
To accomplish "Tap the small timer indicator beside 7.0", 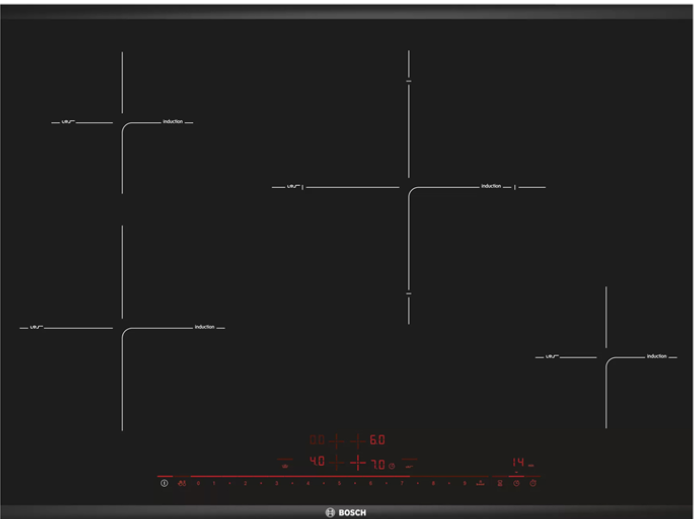I will [x=392, y=465].
